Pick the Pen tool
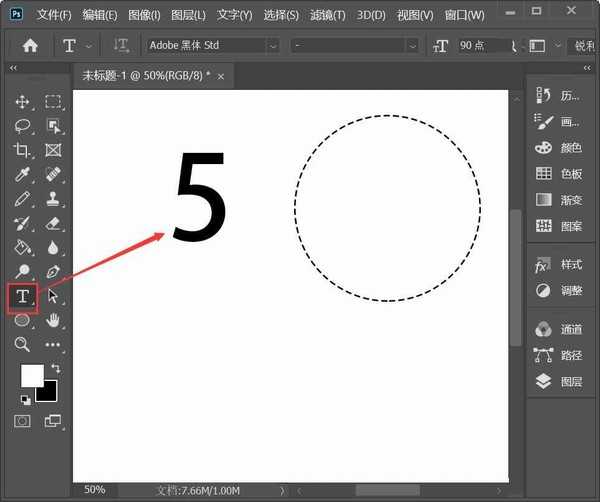 point(53,272)
